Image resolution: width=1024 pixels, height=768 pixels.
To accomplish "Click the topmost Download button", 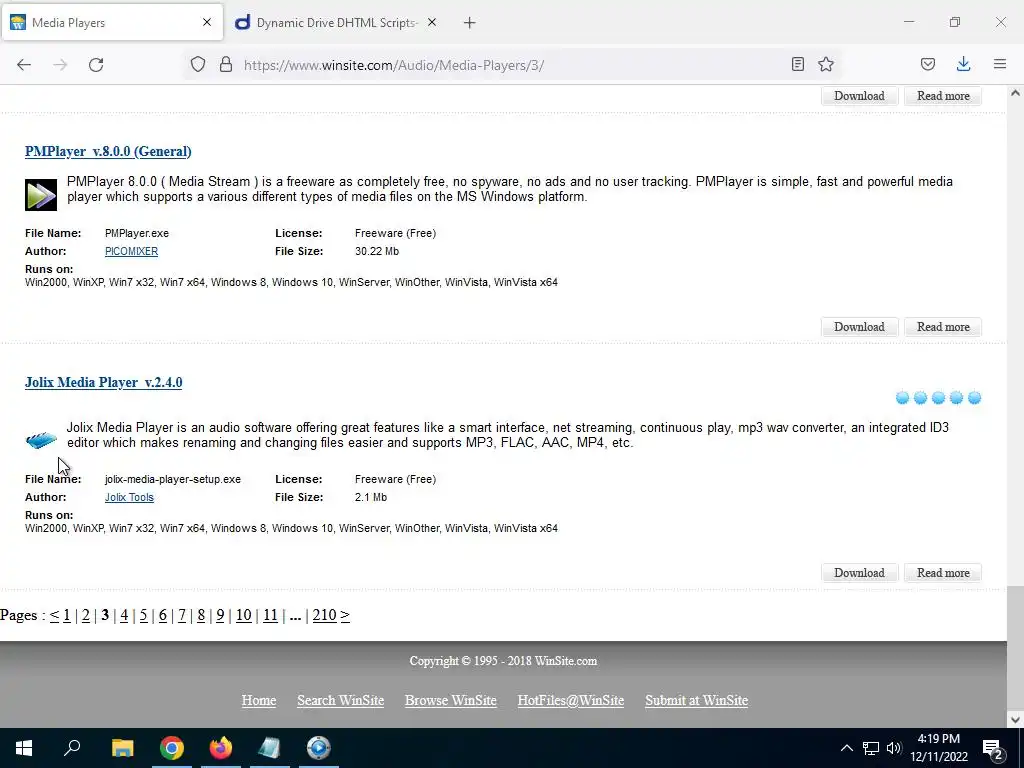I will tap(859, 96).
